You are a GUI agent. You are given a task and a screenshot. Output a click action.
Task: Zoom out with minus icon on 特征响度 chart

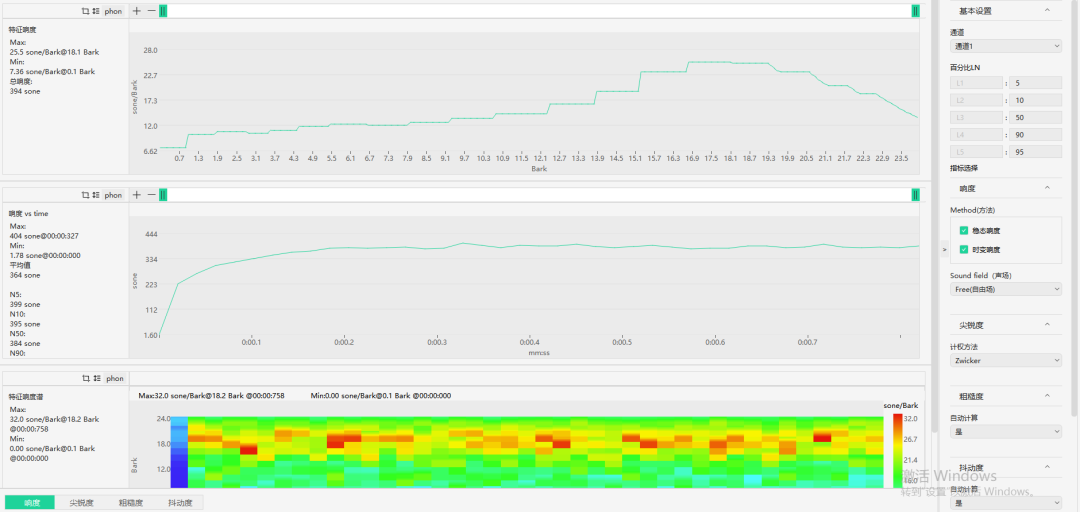tap(152, 11)
